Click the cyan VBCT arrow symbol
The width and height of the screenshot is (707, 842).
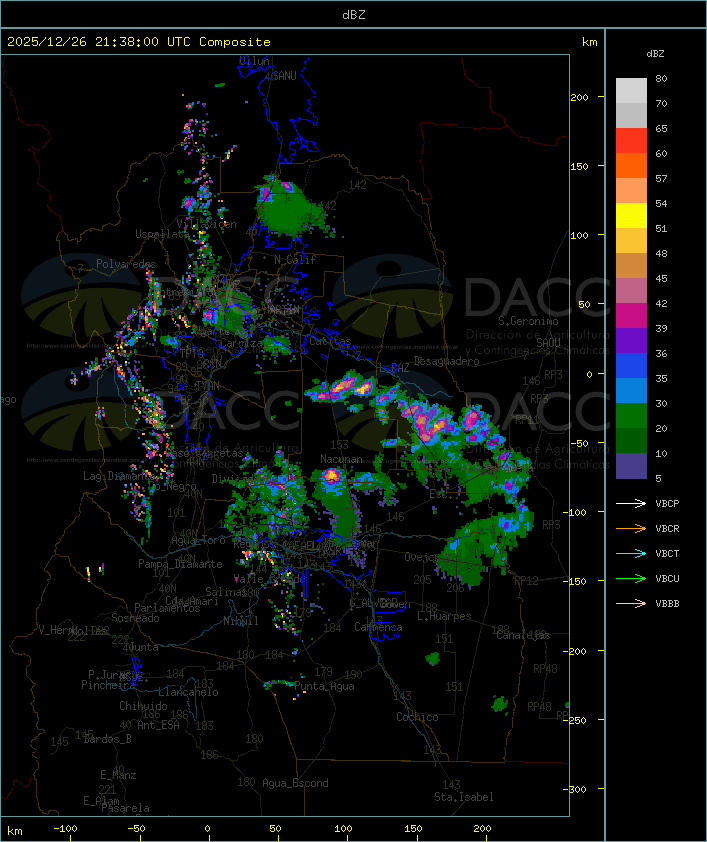pyautogui.click(x=631, y=554)
